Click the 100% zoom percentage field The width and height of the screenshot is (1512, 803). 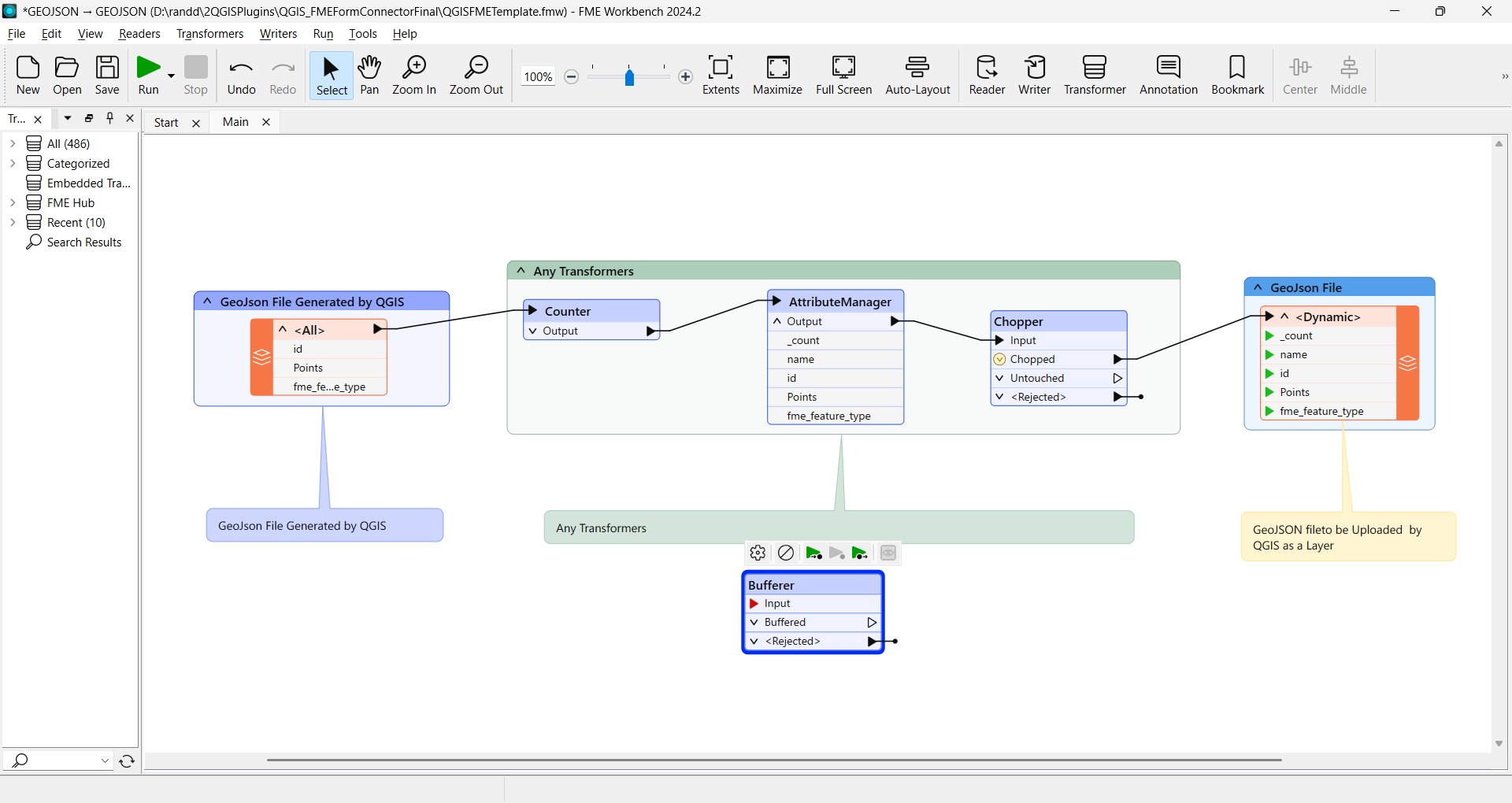[x=538, y=76]
